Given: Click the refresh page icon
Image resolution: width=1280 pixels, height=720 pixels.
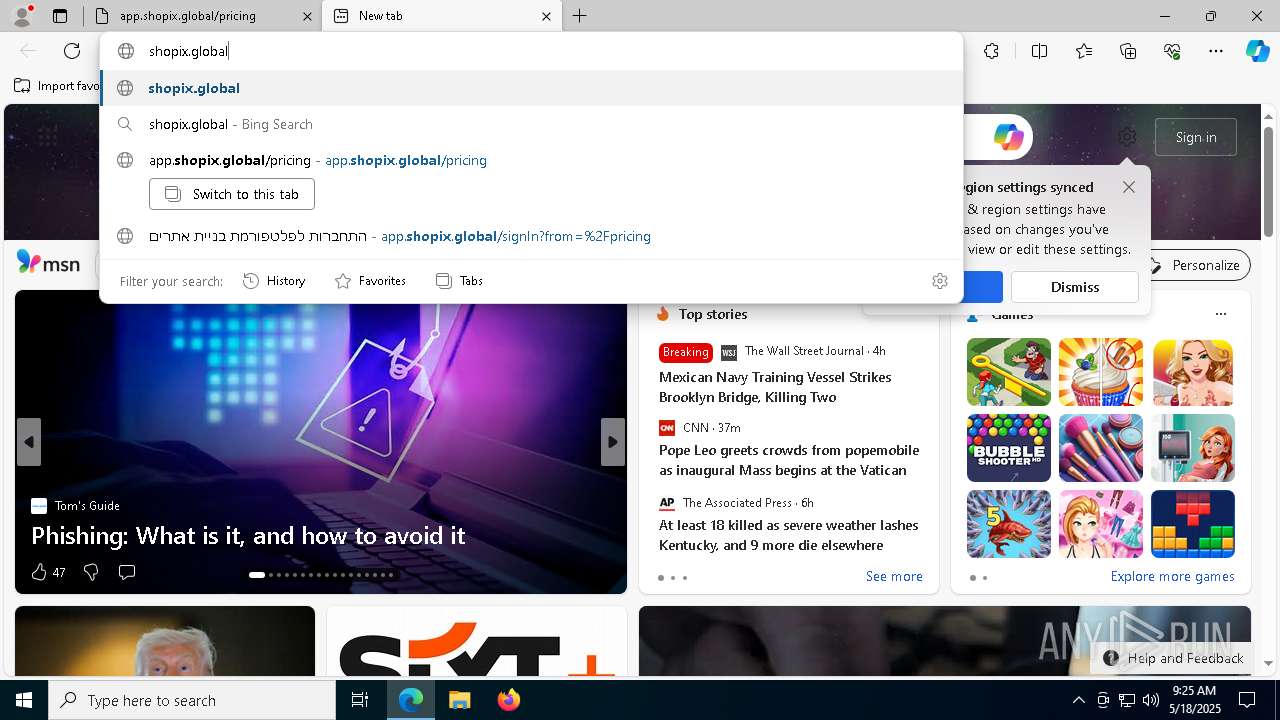Looking at the screenshot, I should (72, 51).
